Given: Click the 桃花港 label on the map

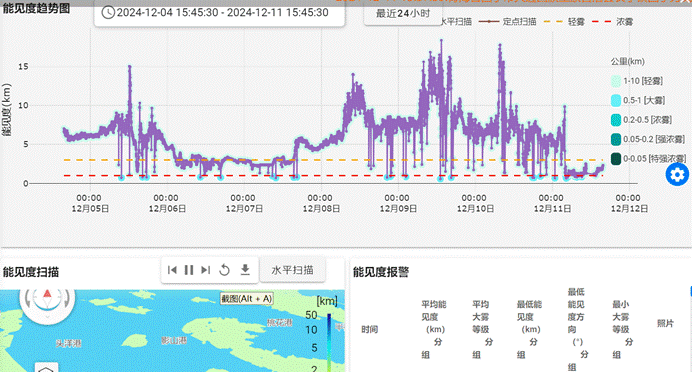Looking at the screenshot, I should click(280, 323).
